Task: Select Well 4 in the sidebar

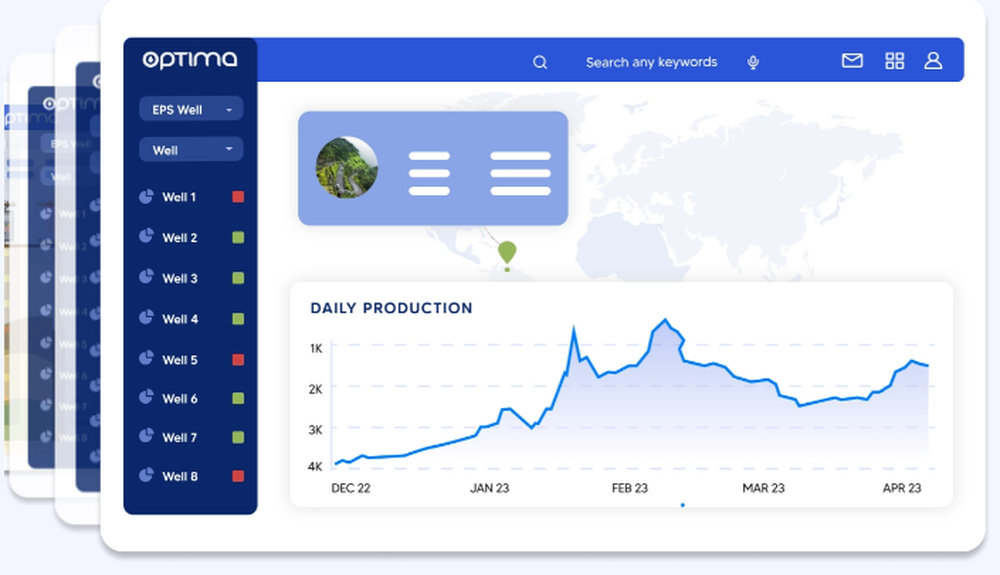Action: point(180,319)
